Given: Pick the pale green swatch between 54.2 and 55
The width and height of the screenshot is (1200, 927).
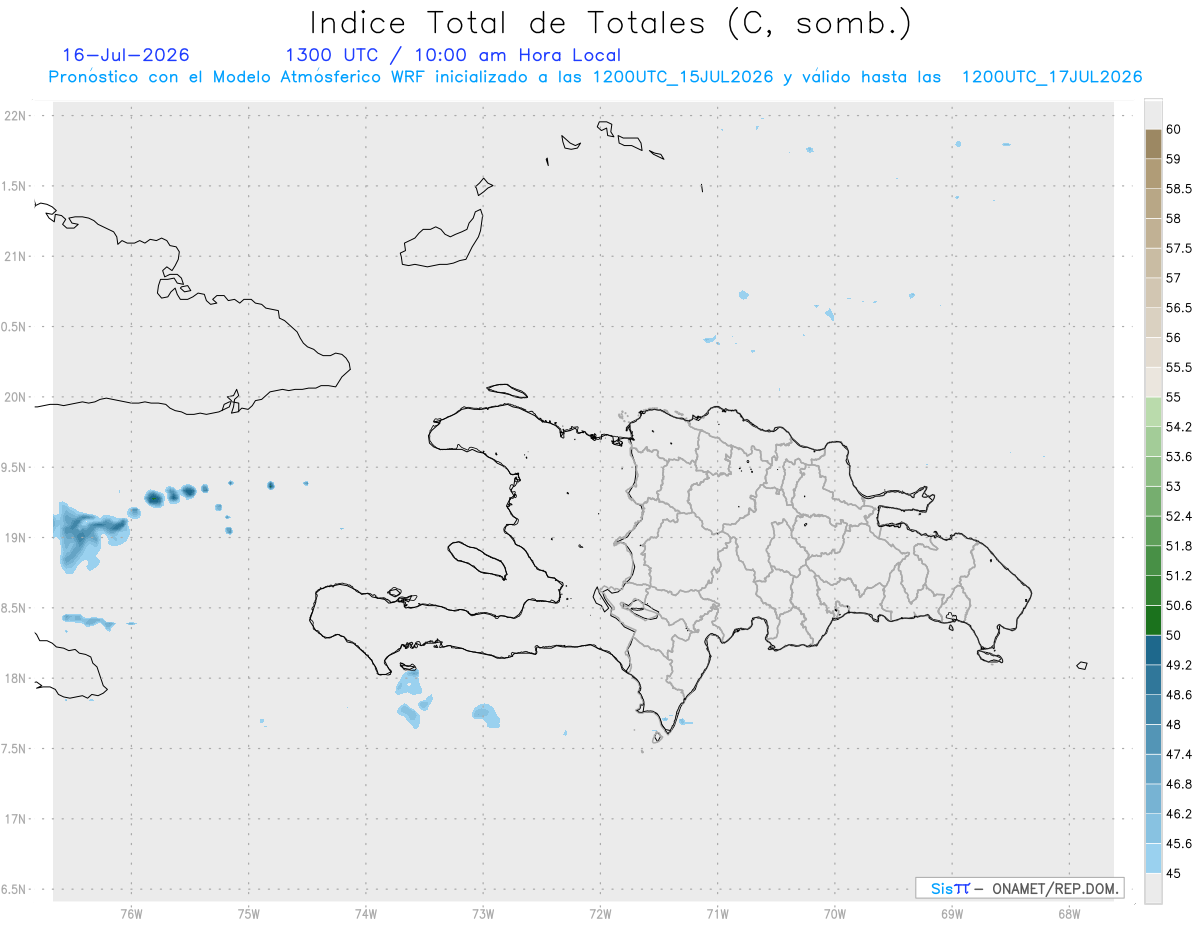Looking at the screenshot, I should 1153,412.
